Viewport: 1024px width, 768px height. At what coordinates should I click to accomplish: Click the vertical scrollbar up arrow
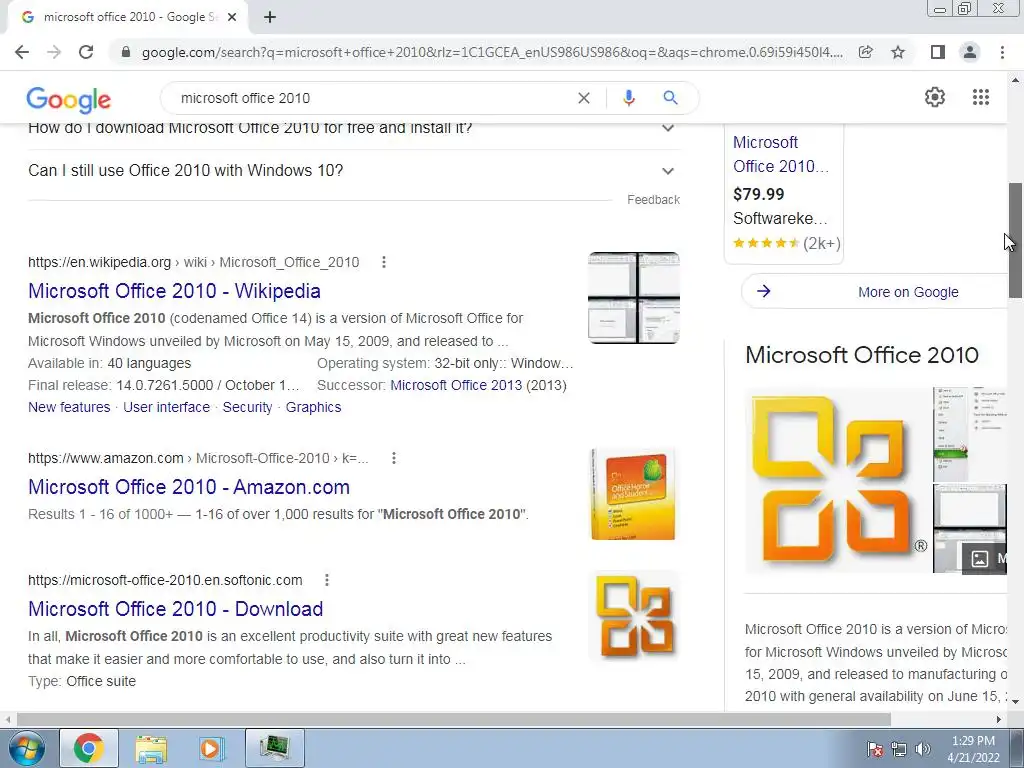click(1015, 80)
